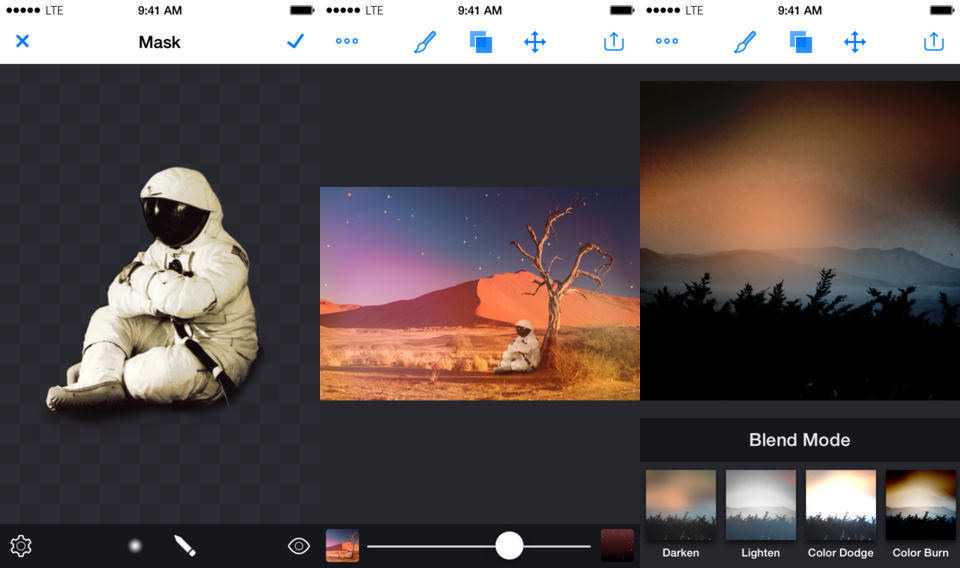Open the layers icon above the desert scene

click(x=480, y=42)
